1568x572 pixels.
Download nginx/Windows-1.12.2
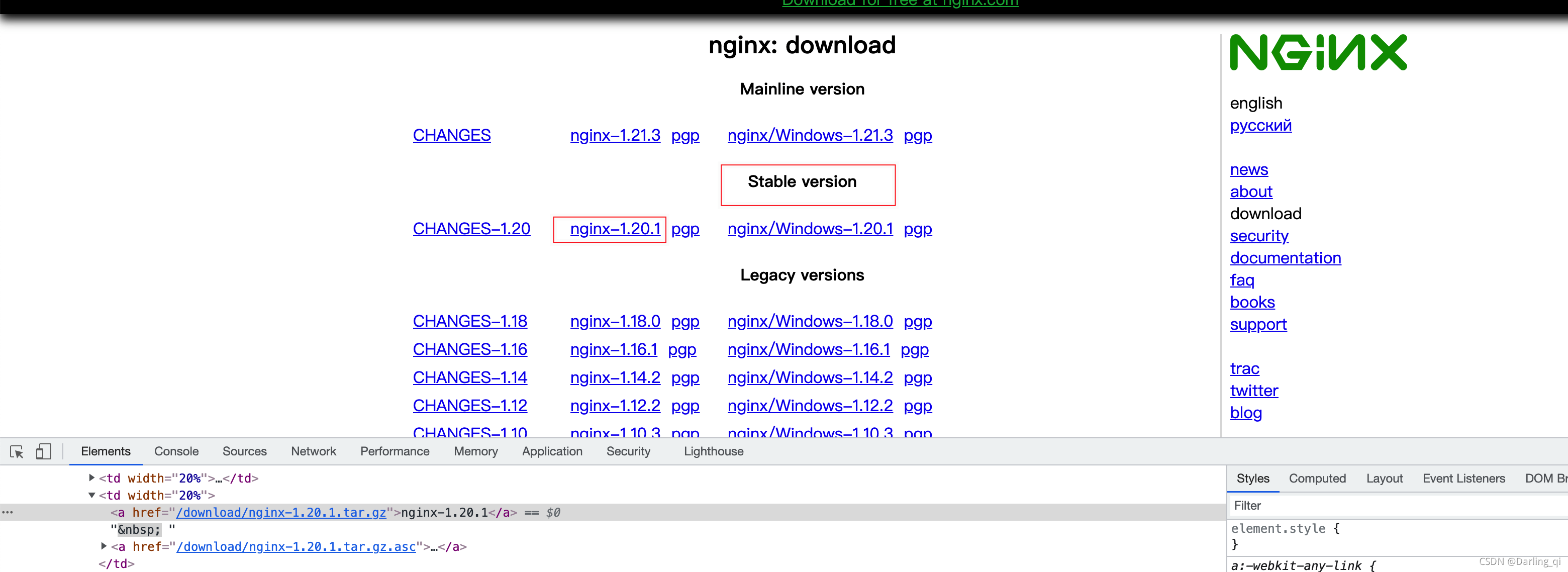(810, 405)
